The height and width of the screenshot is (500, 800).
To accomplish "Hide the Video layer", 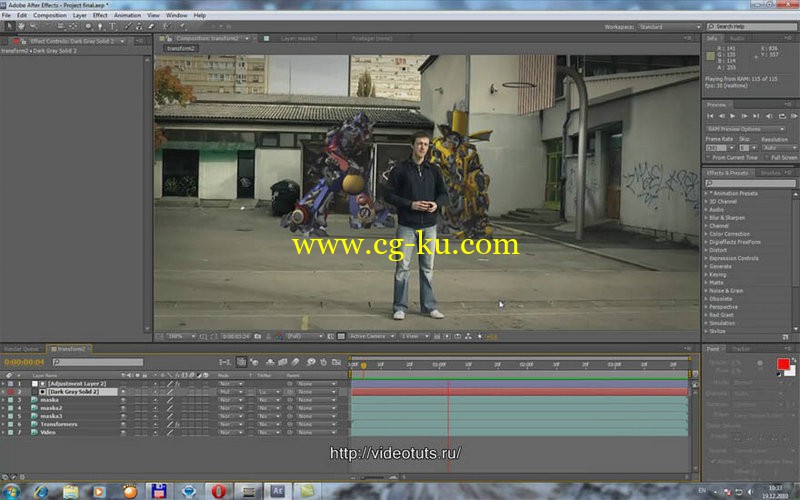I will 123,433.
